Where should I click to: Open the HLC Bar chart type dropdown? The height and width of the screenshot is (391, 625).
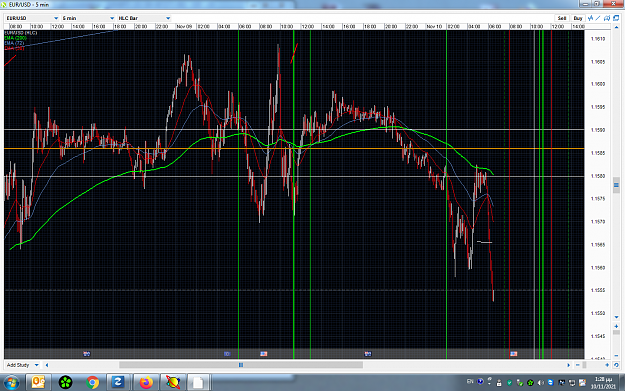(144, 18)
